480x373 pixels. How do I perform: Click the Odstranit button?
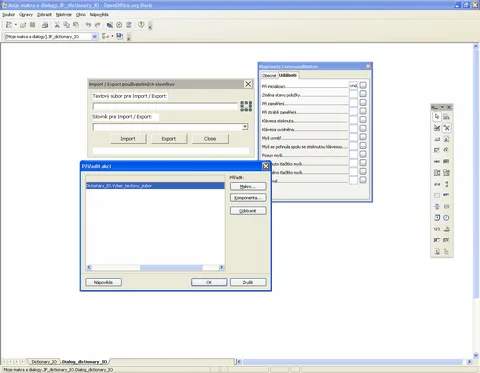pos(248,211)
